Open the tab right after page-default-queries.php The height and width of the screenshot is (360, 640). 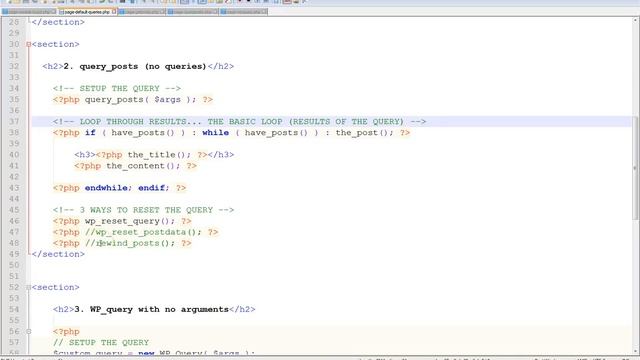[x=142, y=12]
